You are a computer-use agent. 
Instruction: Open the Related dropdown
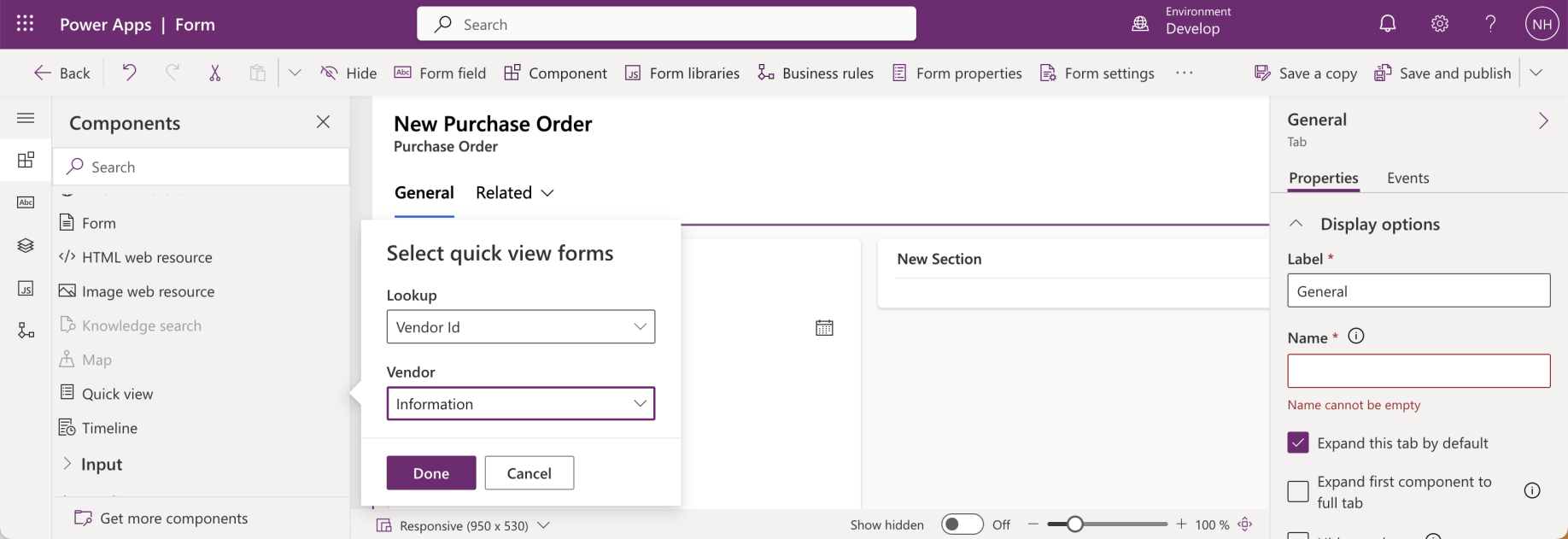(x=515, y=192)
